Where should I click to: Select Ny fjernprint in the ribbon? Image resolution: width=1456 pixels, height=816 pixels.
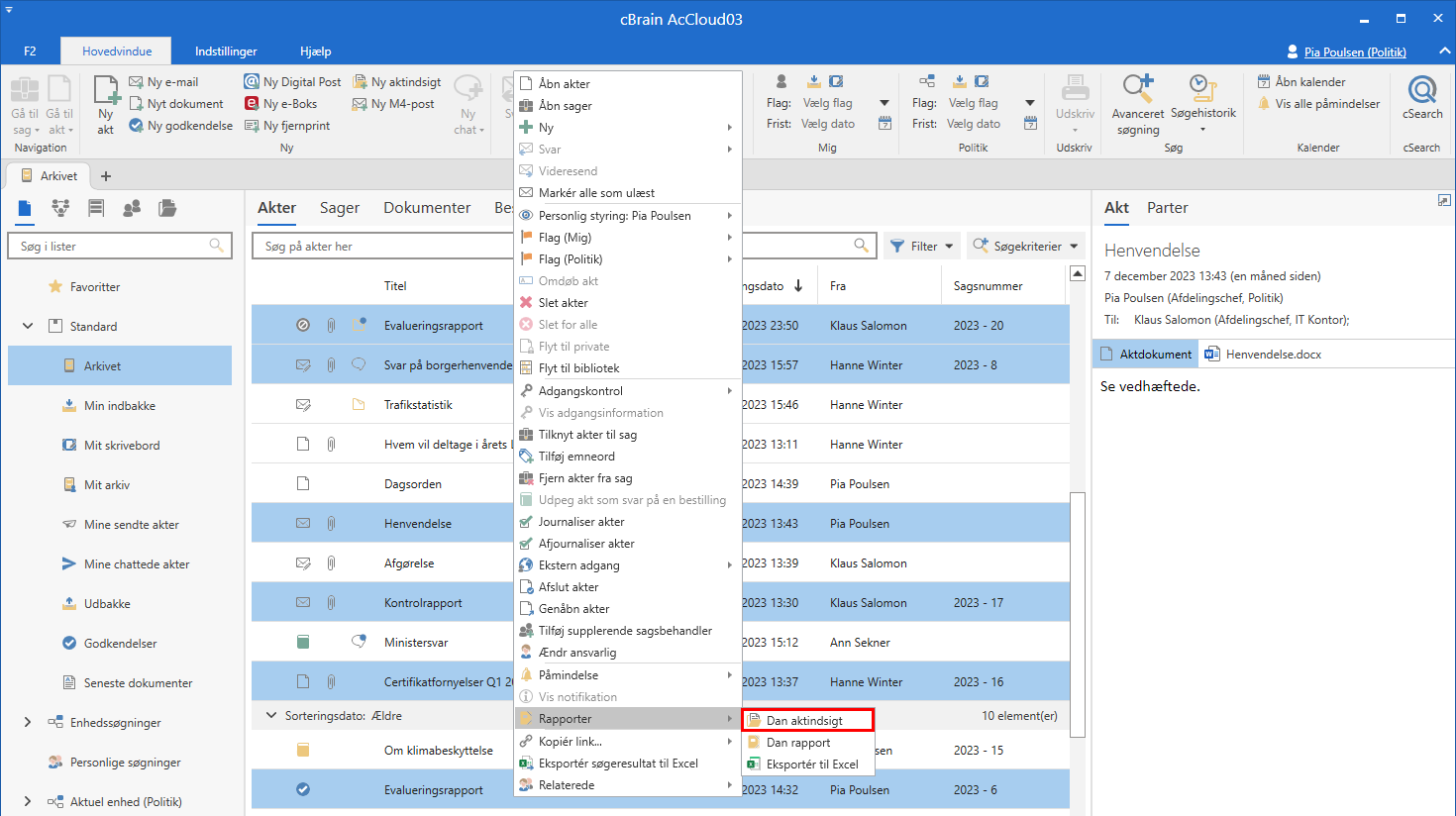point(287,126)
